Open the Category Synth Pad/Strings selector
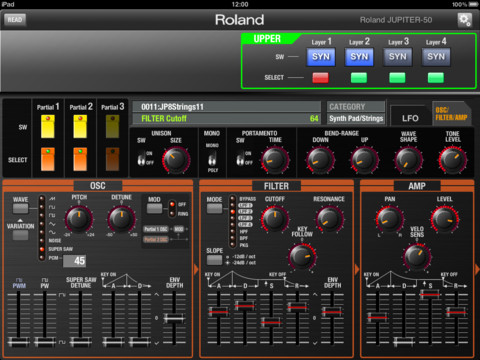The image size is (480, 360). point(356,118)
